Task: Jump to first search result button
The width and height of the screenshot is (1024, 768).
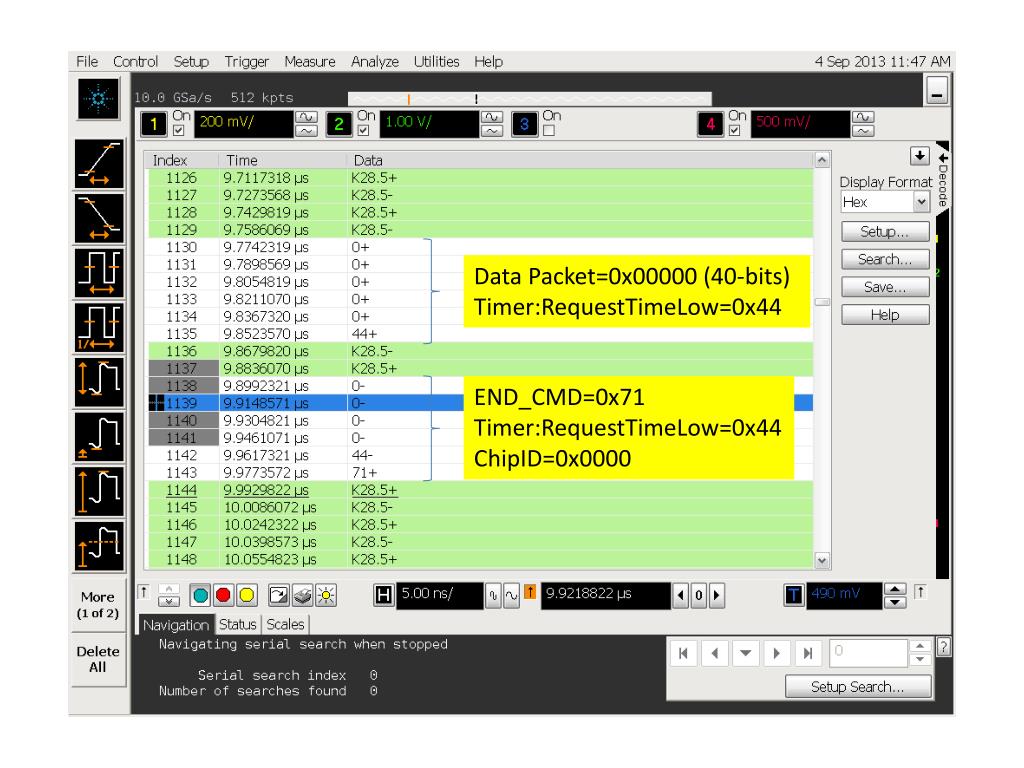Action: pos(684,653)
